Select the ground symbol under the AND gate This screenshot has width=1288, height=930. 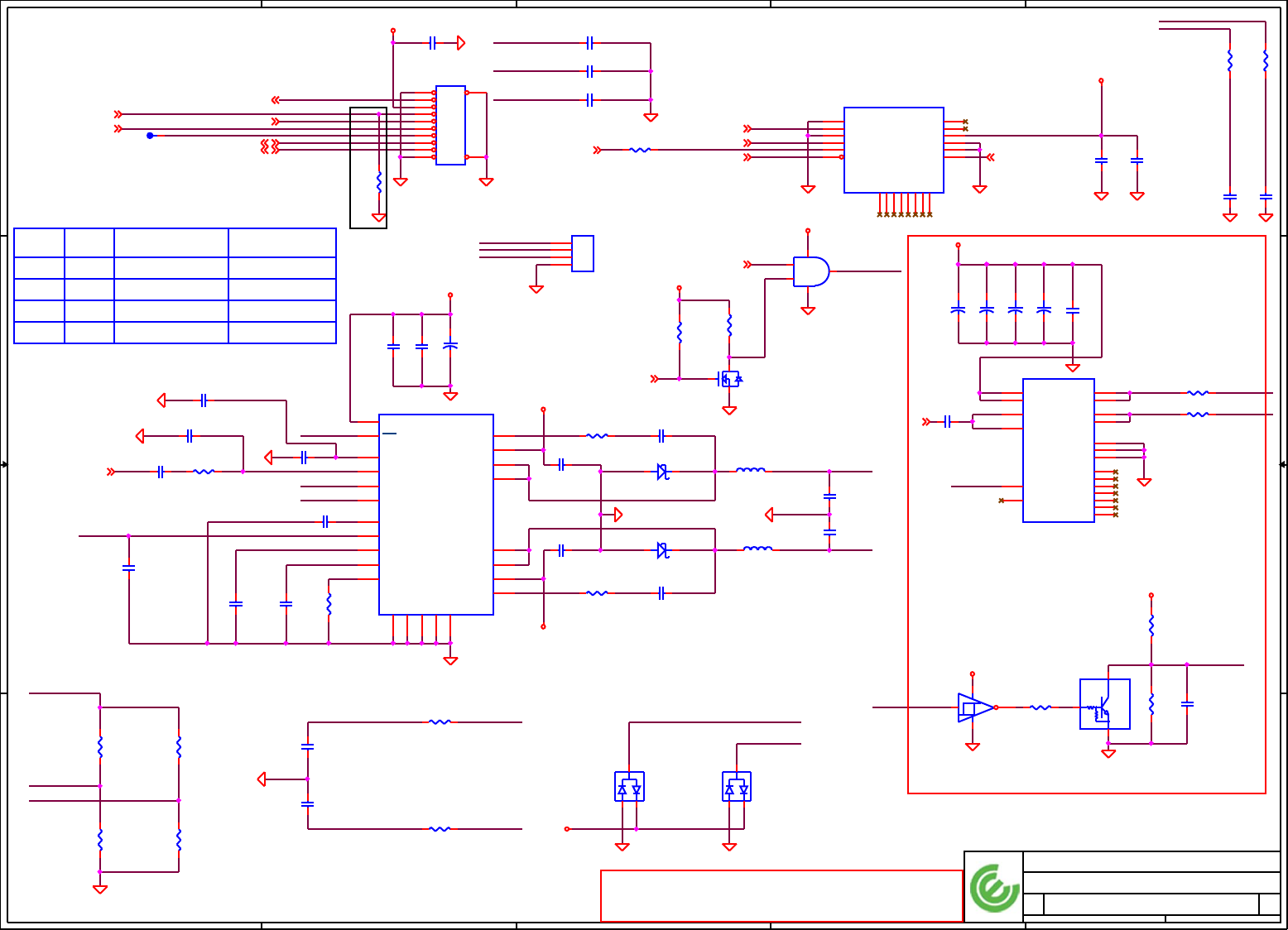coord(808,310)
